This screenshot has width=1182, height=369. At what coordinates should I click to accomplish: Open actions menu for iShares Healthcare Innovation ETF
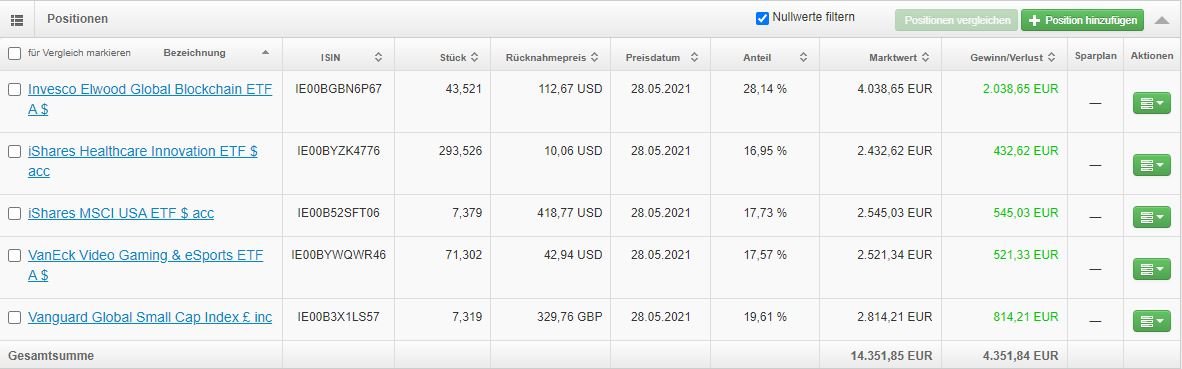(x=1151, y=165)
